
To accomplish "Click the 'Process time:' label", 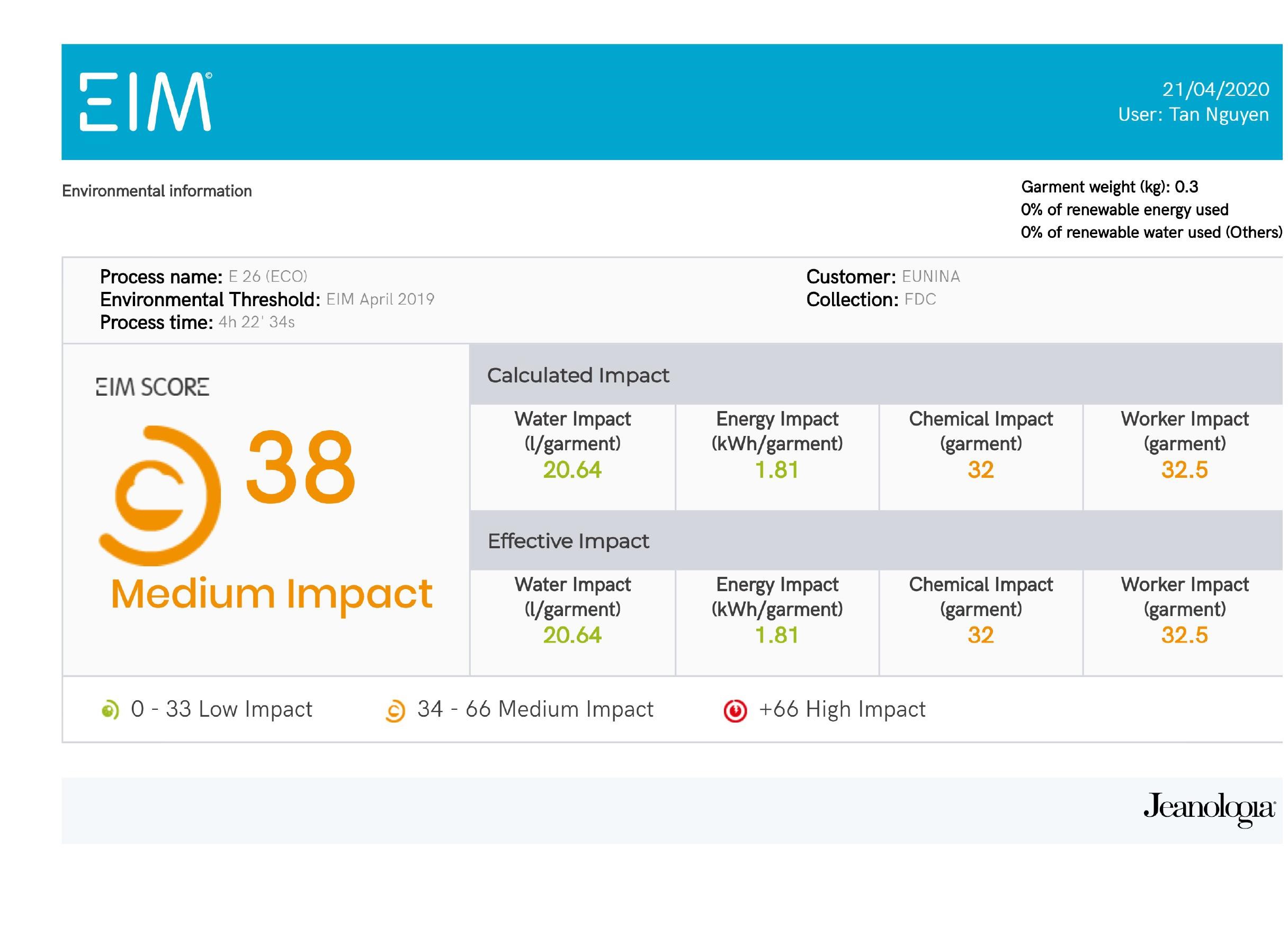I will coord(157,323).
